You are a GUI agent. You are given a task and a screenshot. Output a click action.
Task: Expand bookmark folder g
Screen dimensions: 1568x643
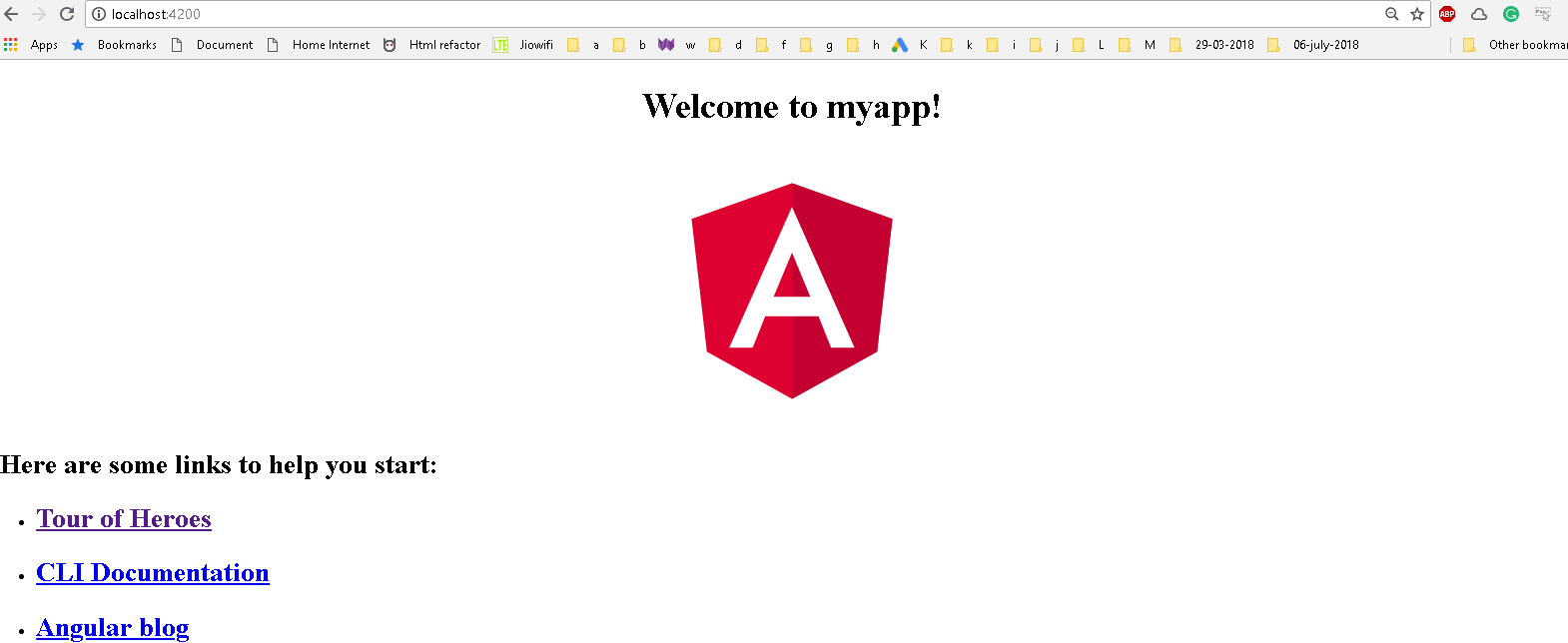tap(816, 45)
